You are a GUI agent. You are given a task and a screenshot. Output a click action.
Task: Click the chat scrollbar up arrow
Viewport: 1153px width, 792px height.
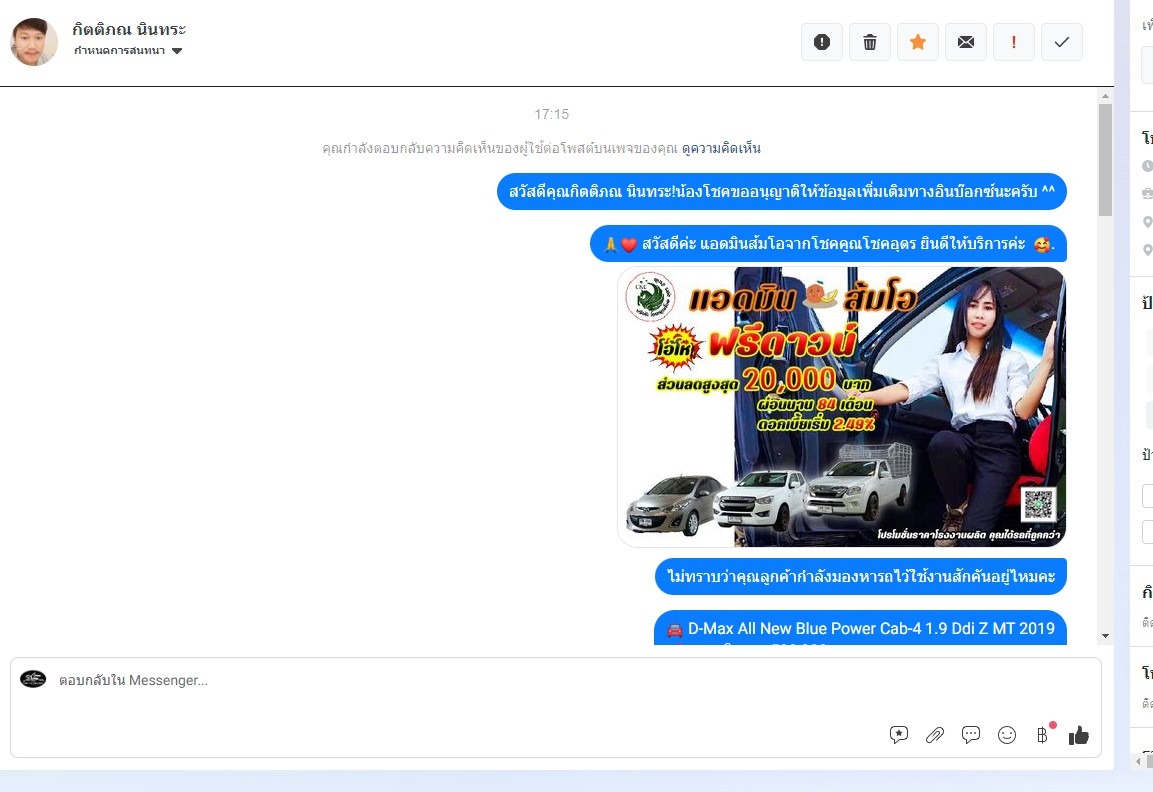pyautogui.click(x=1105, y=96)
